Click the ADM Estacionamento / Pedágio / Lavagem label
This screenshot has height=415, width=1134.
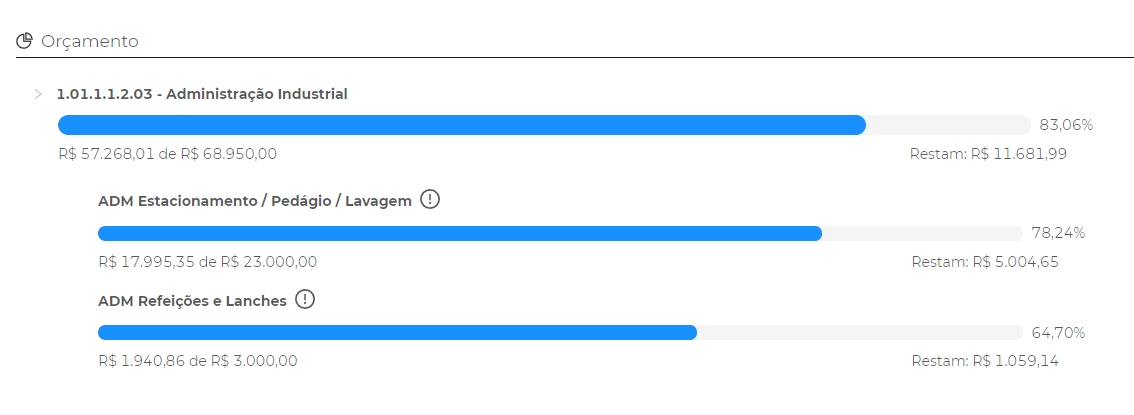pyautogui.click(x=255, y=201)
